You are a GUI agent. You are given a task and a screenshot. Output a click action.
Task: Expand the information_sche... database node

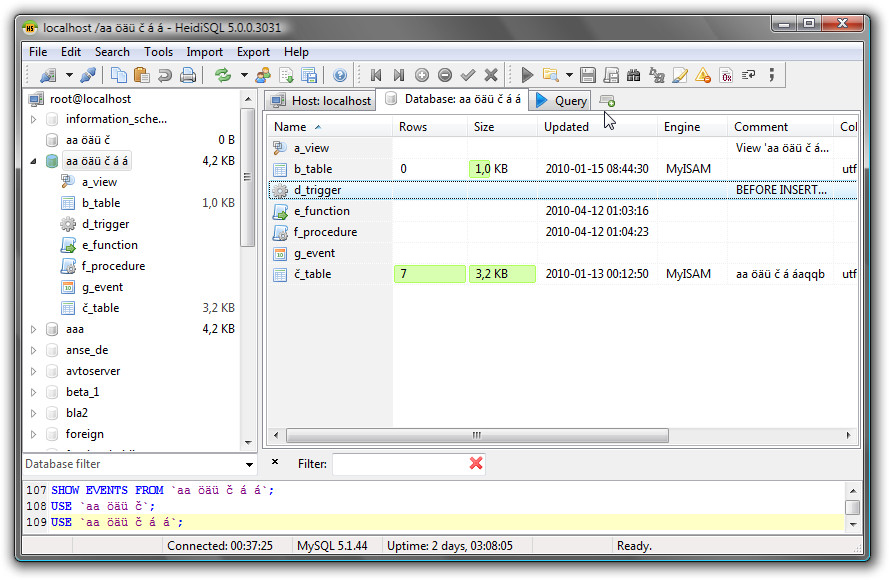(33, 119)
